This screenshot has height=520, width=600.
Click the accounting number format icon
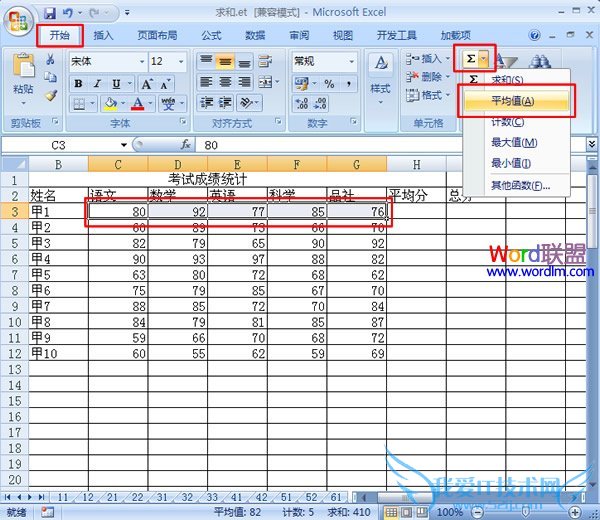coord(302,84)
